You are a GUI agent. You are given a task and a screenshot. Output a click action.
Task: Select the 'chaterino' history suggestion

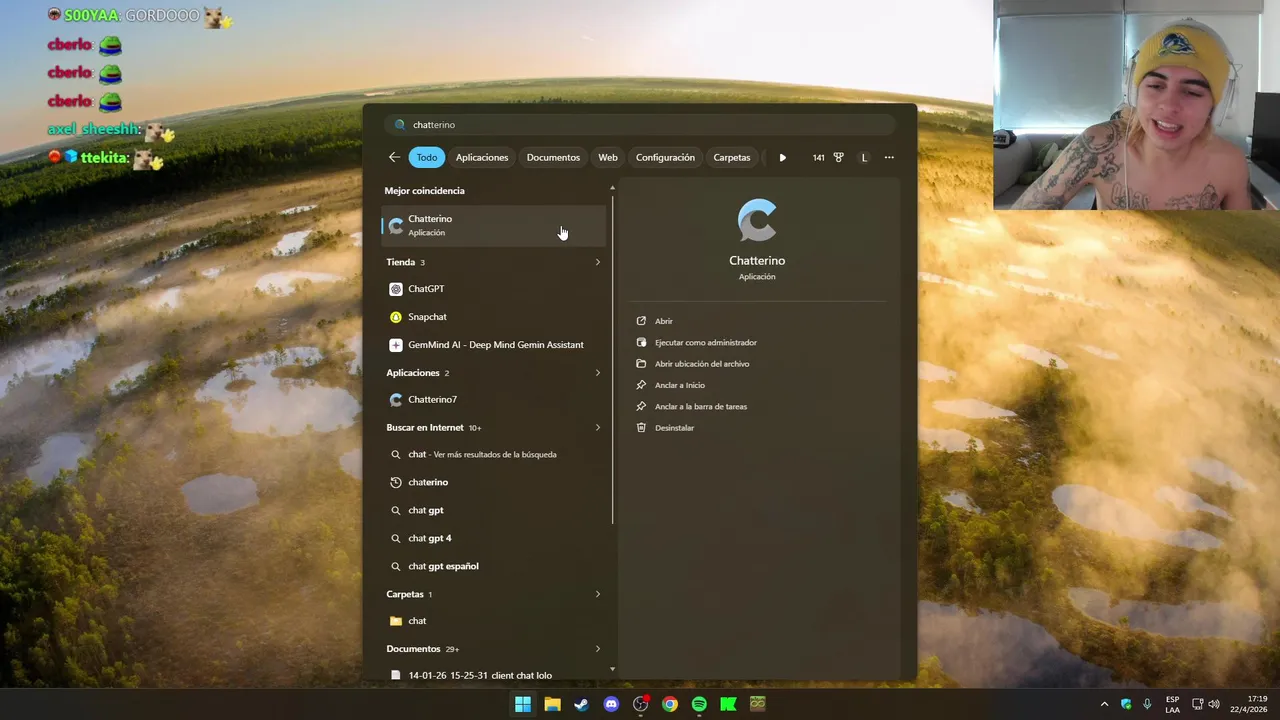point(494,482)
